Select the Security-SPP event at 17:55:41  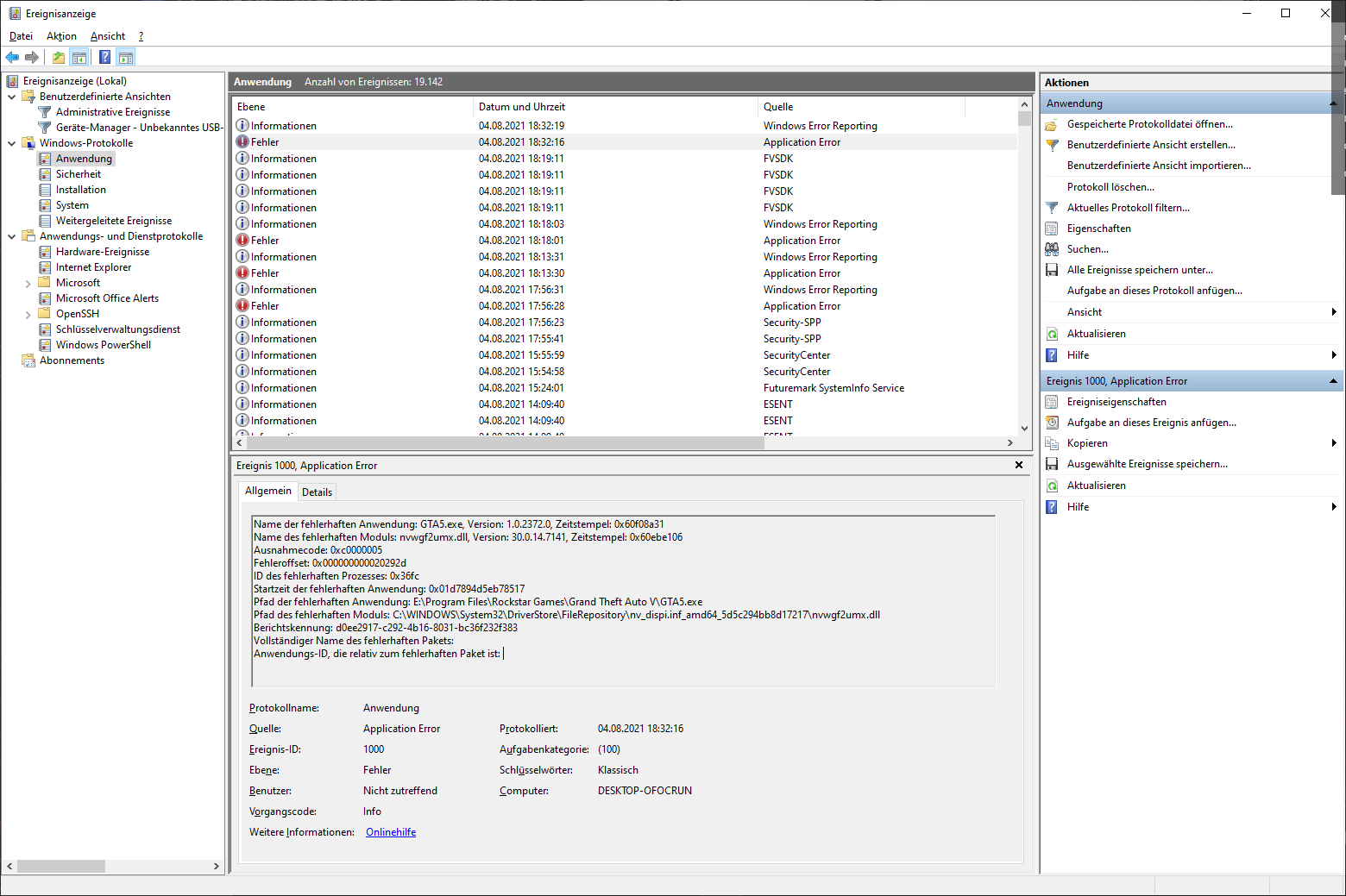[x=625, y=339]
